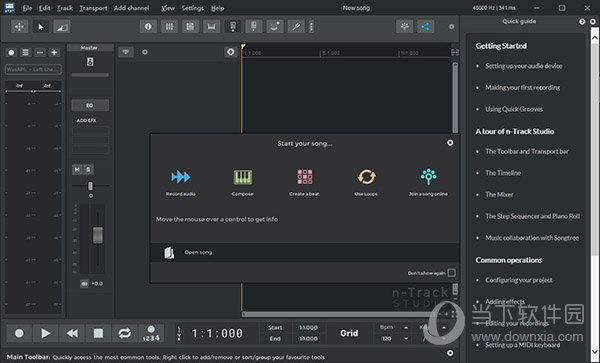This screenshot has height=363, width=600.
Task: Click the small circle next to track dropdown
Action: [145, 52]
